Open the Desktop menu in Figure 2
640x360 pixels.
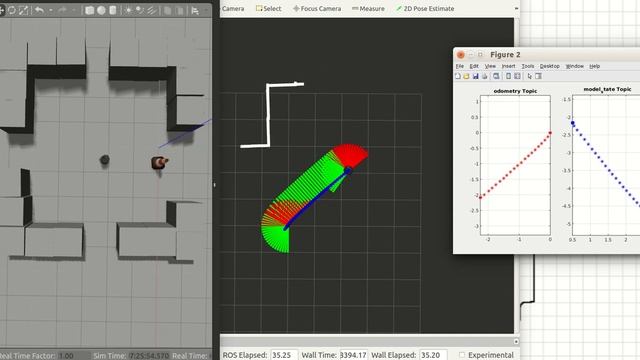(549, 66)
